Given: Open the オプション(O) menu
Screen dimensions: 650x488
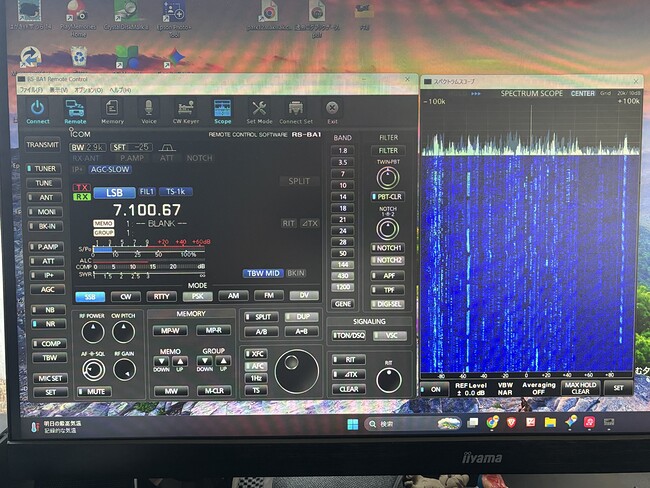Looking at the screenshot, I should click(x=88, y=90).
